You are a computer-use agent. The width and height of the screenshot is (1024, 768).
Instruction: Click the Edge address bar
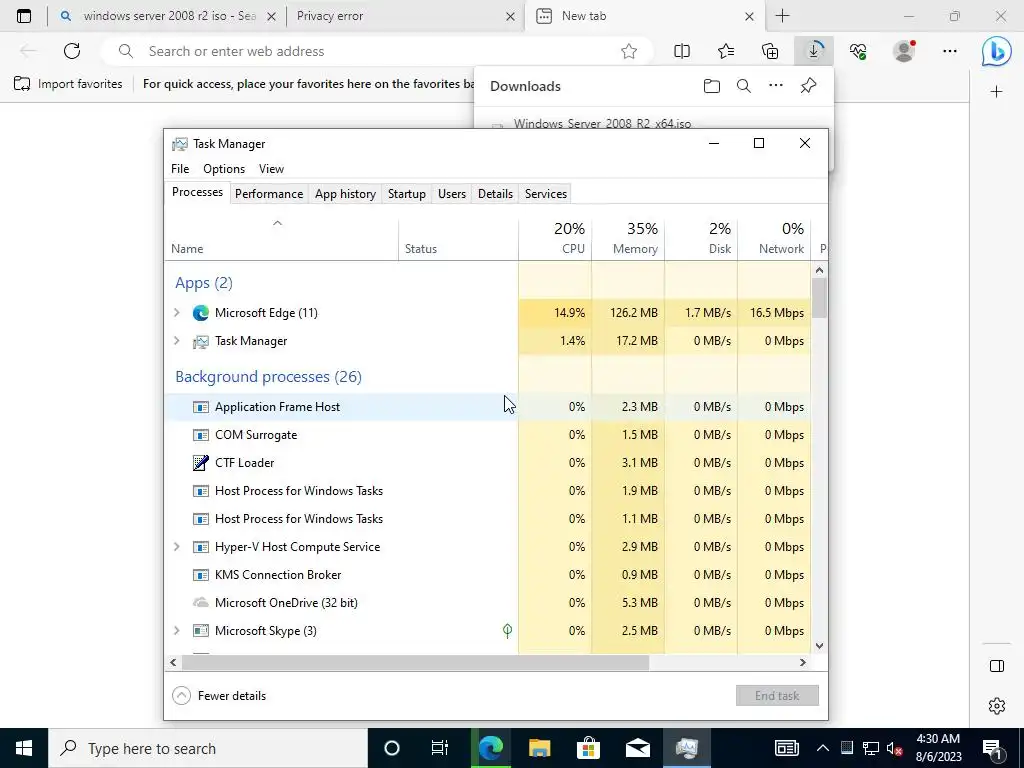[379, 51]
